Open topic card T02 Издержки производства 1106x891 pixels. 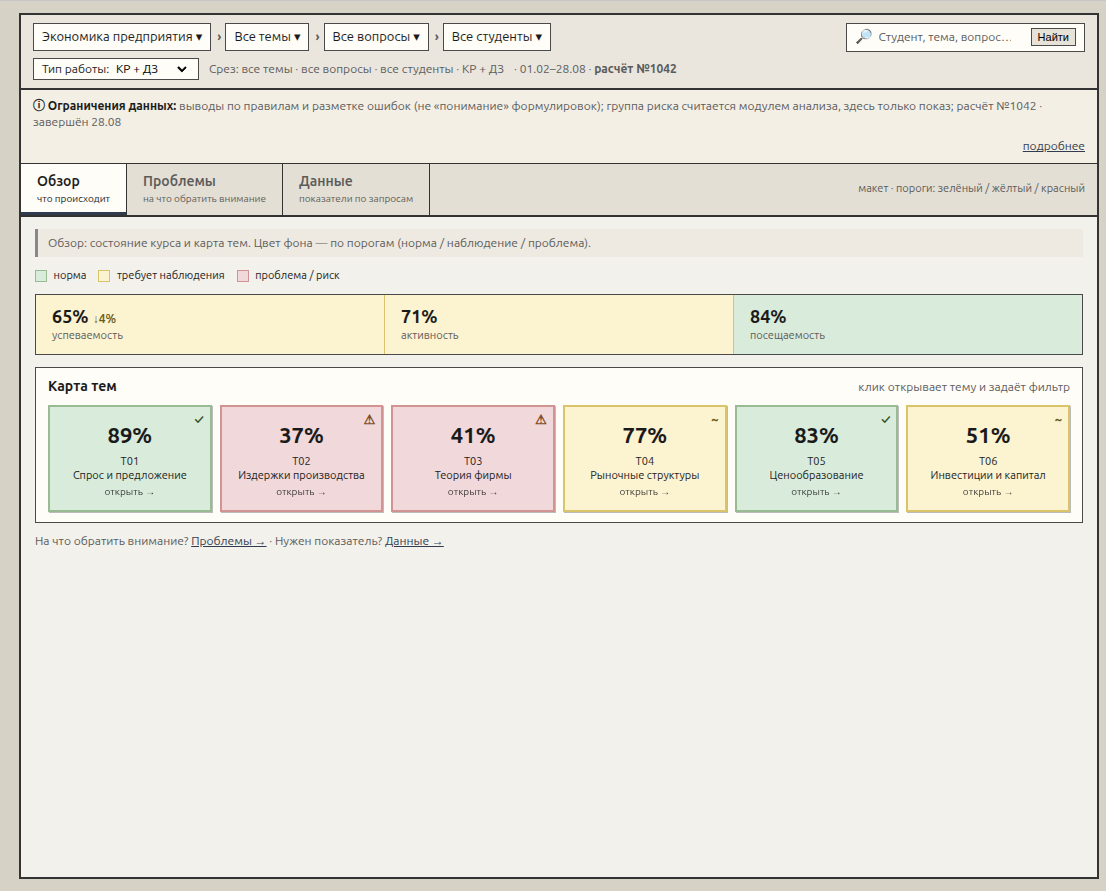tap(301, 459)
